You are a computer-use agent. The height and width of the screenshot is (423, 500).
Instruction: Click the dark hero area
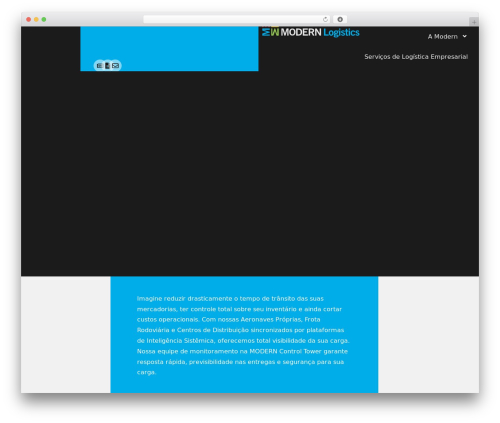tap(250, 173)
